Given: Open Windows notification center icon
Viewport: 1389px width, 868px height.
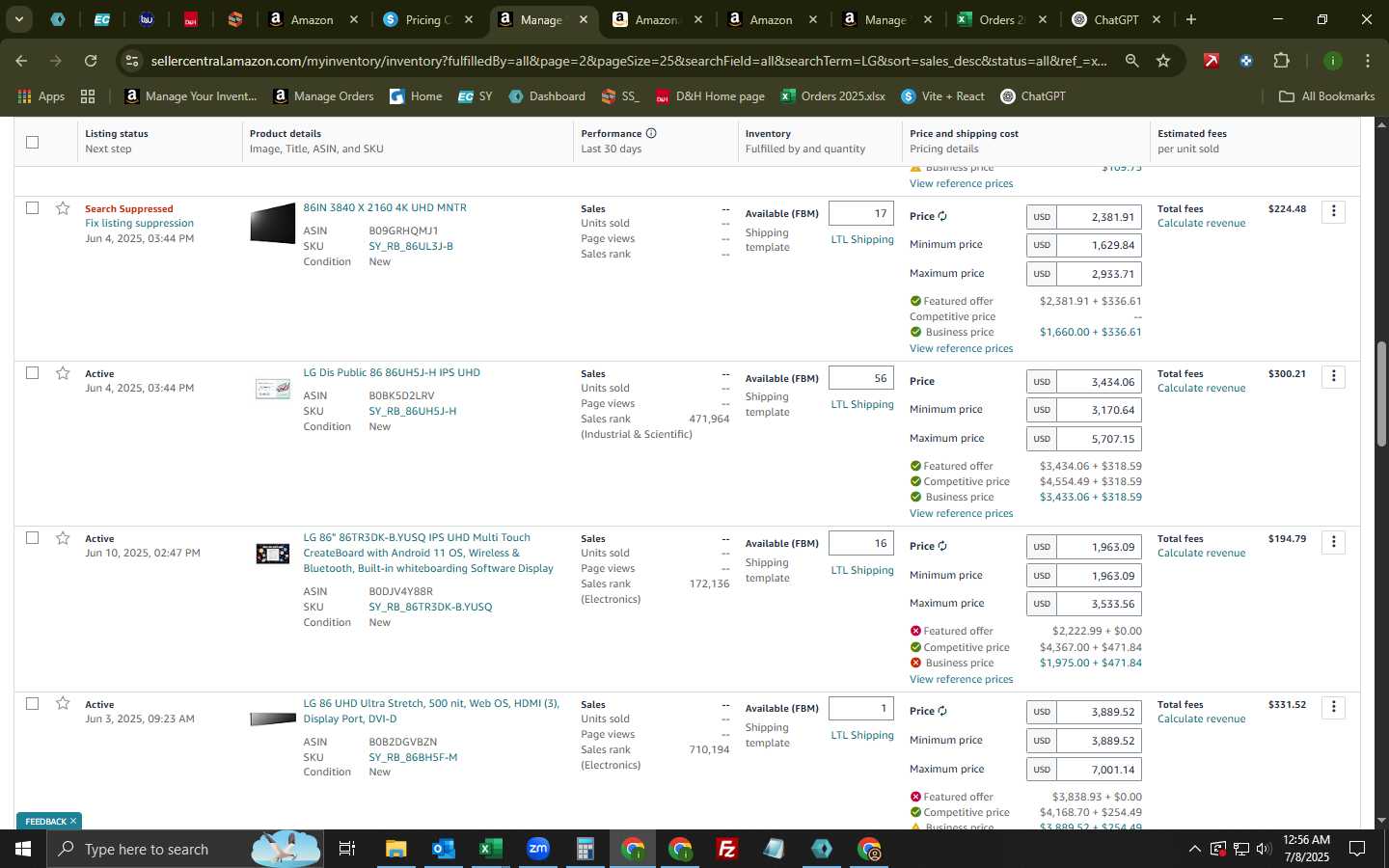Looking at the screenshot, I should click(1357, 849).
